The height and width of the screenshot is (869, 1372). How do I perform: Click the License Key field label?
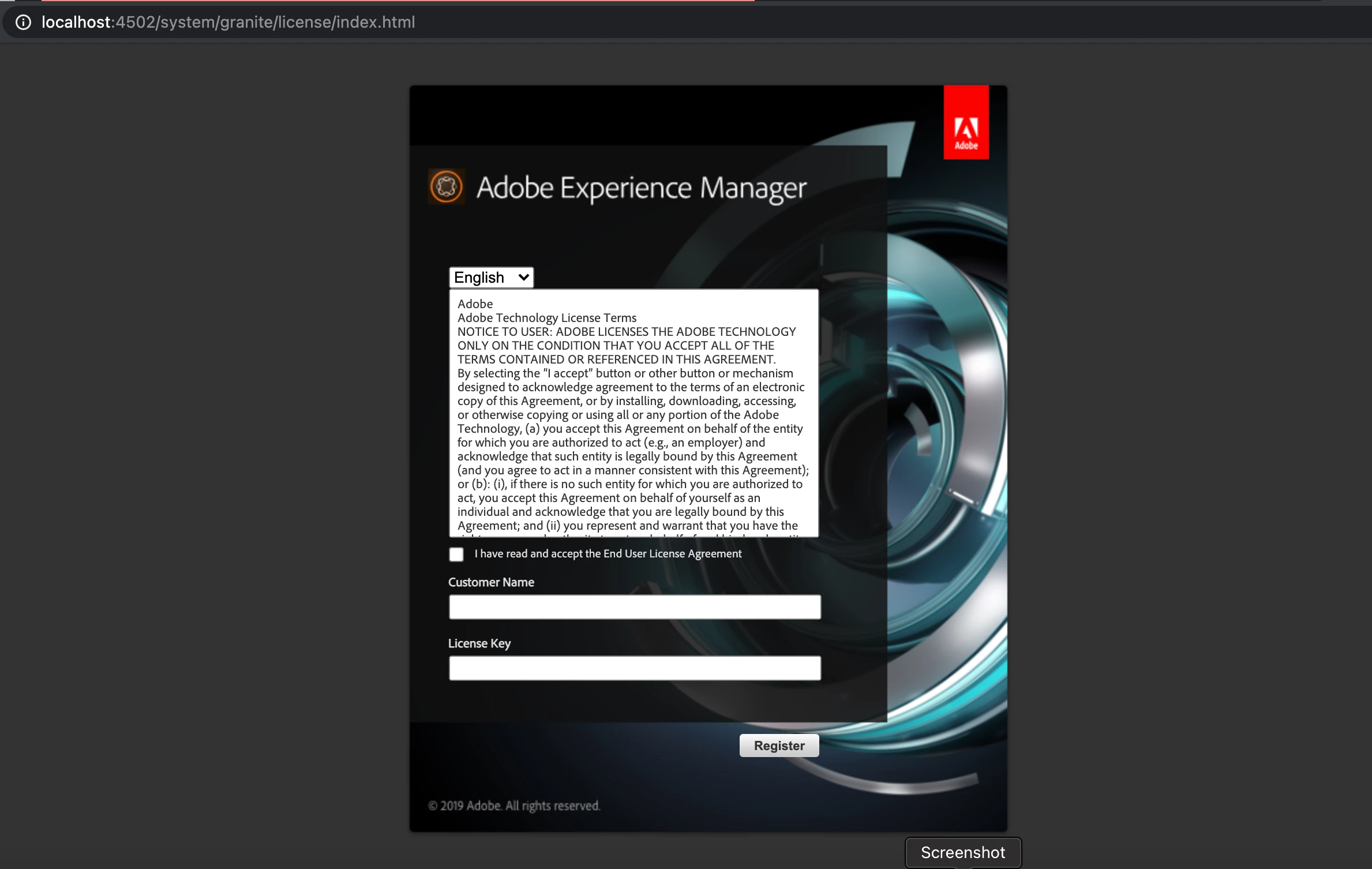479,643
